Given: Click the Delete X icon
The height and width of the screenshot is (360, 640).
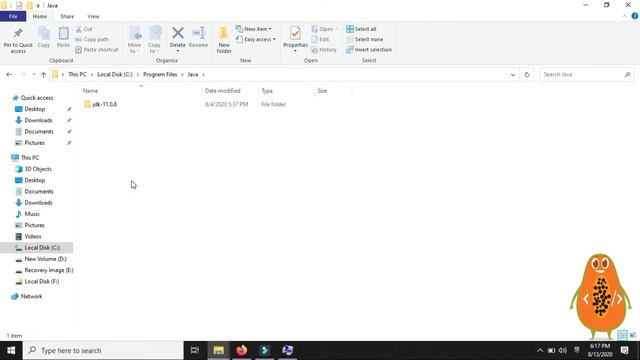Looking at the screenshot, I should pos(178,33).
